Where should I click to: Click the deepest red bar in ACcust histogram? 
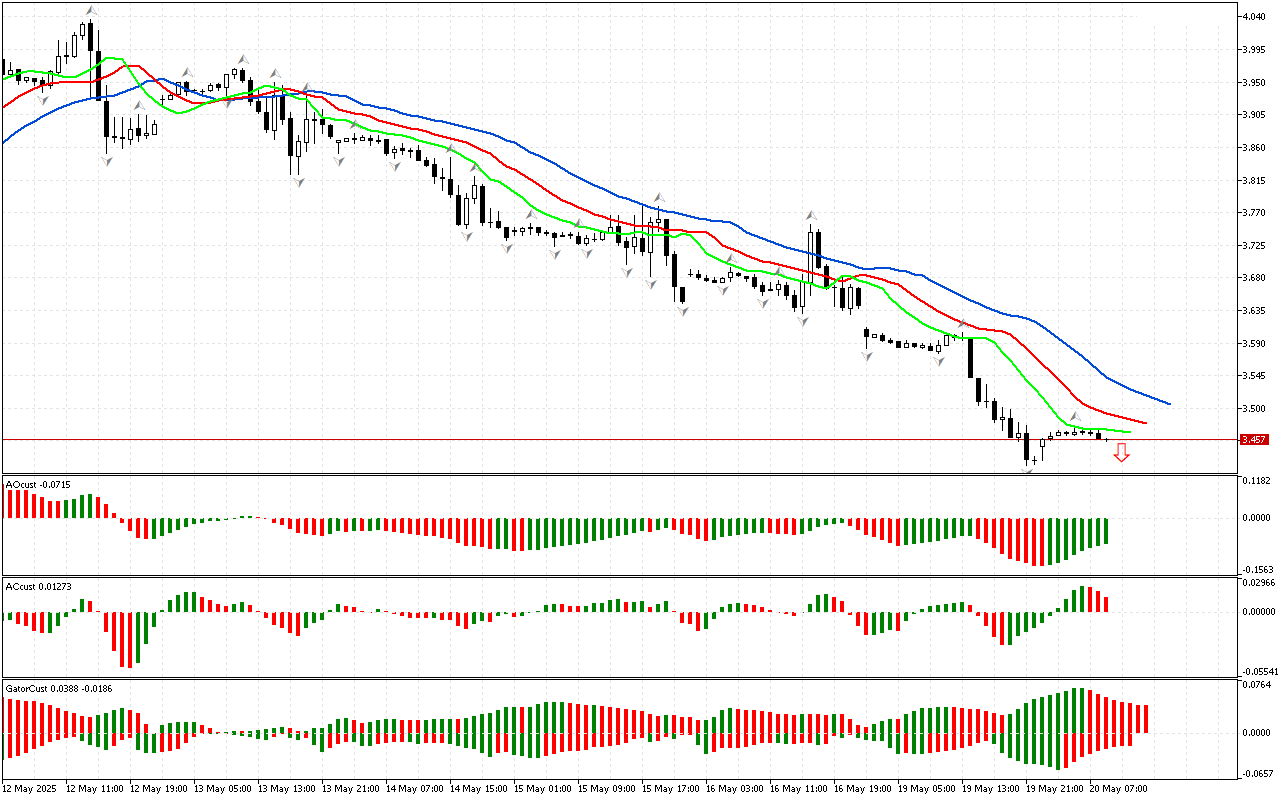[126, 640]
